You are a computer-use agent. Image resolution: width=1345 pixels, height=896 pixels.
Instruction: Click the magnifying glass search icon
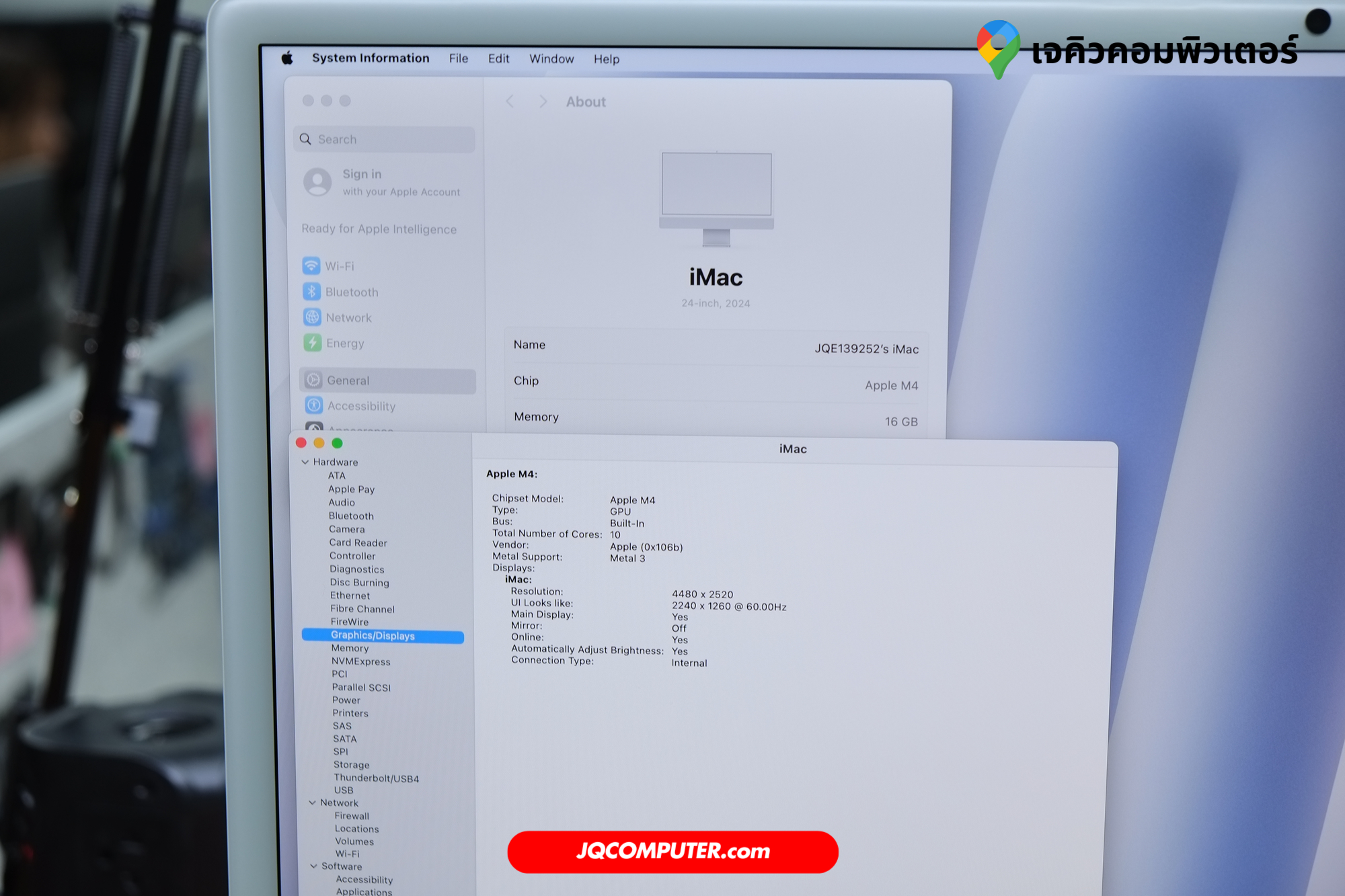click(x=305, y=139)
